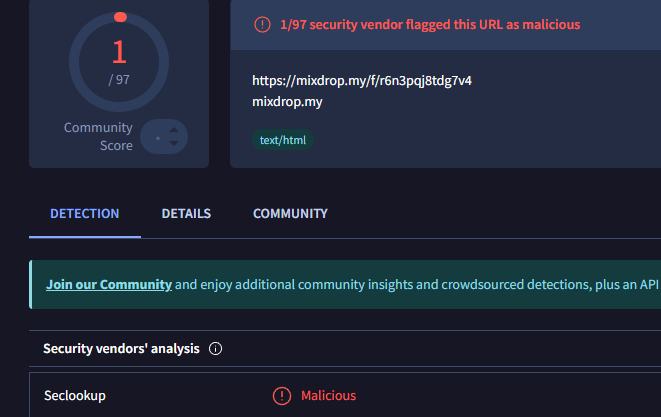The width and height of the screenshot is (661, 417).
Task: Click the red Malicious verdict label
Action: point(328,396)
